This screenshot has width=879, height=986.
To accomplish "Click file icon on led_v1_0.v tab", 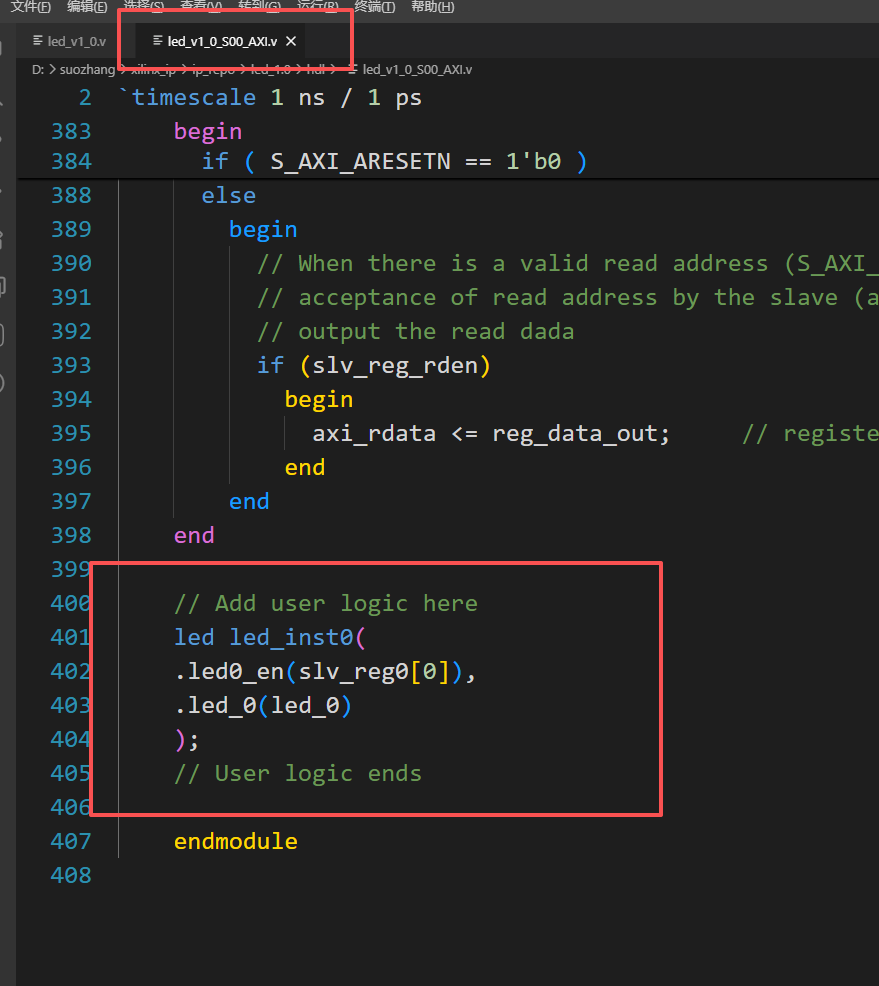I will pos(38,41).
